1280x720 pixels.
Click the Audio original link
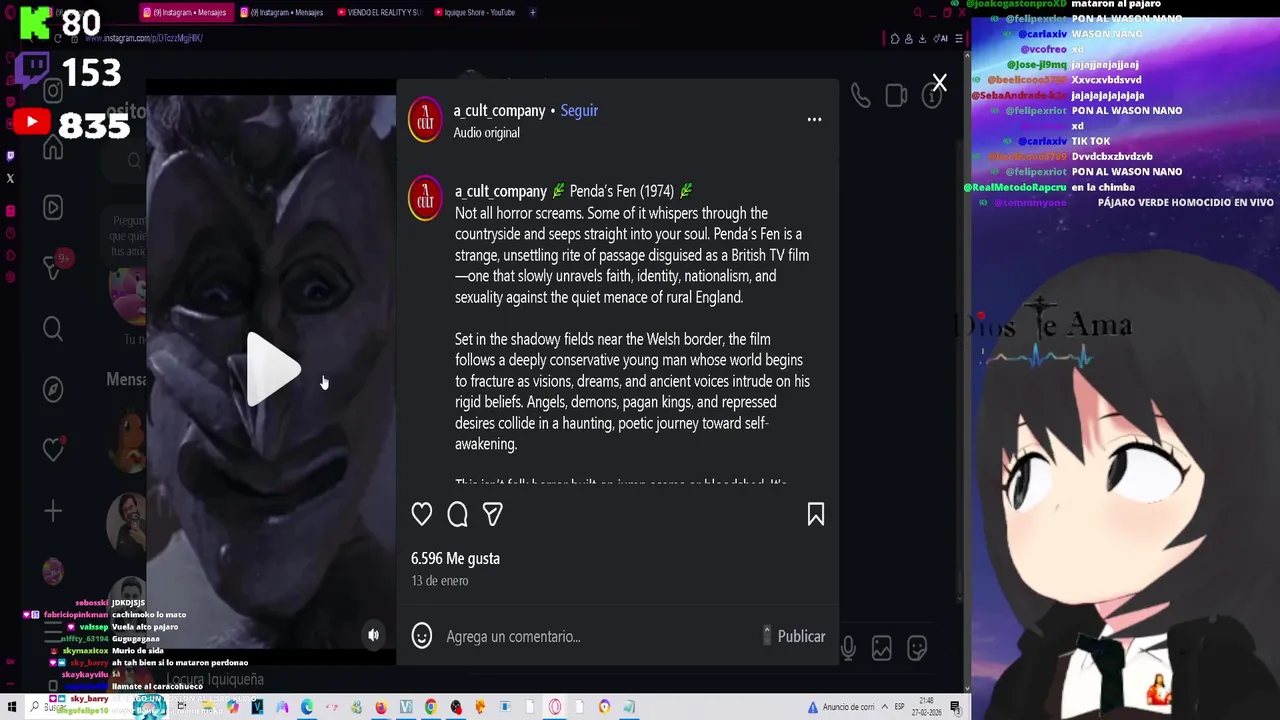pyautogui.click(x=486, y=132)
